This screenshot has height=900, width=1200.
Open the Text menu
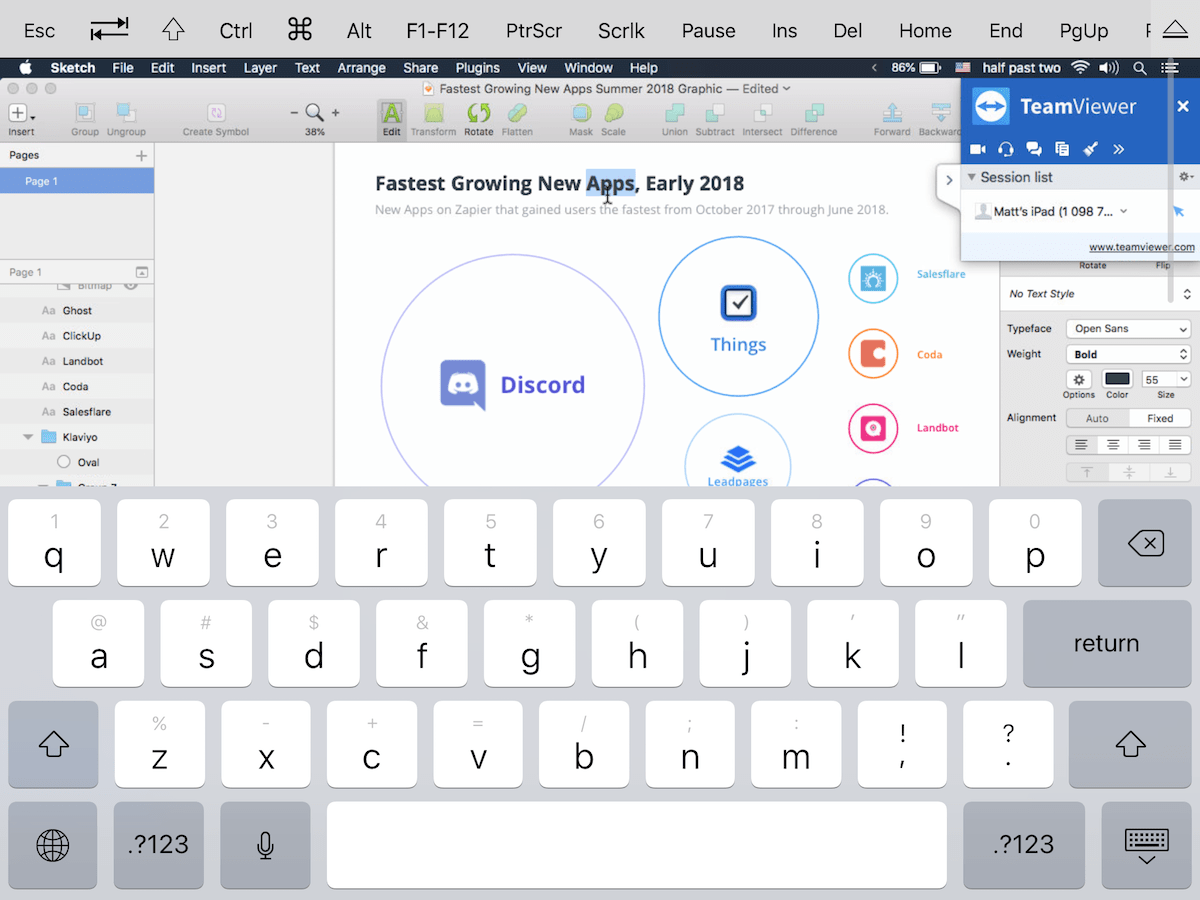click(x=307, y=68)
